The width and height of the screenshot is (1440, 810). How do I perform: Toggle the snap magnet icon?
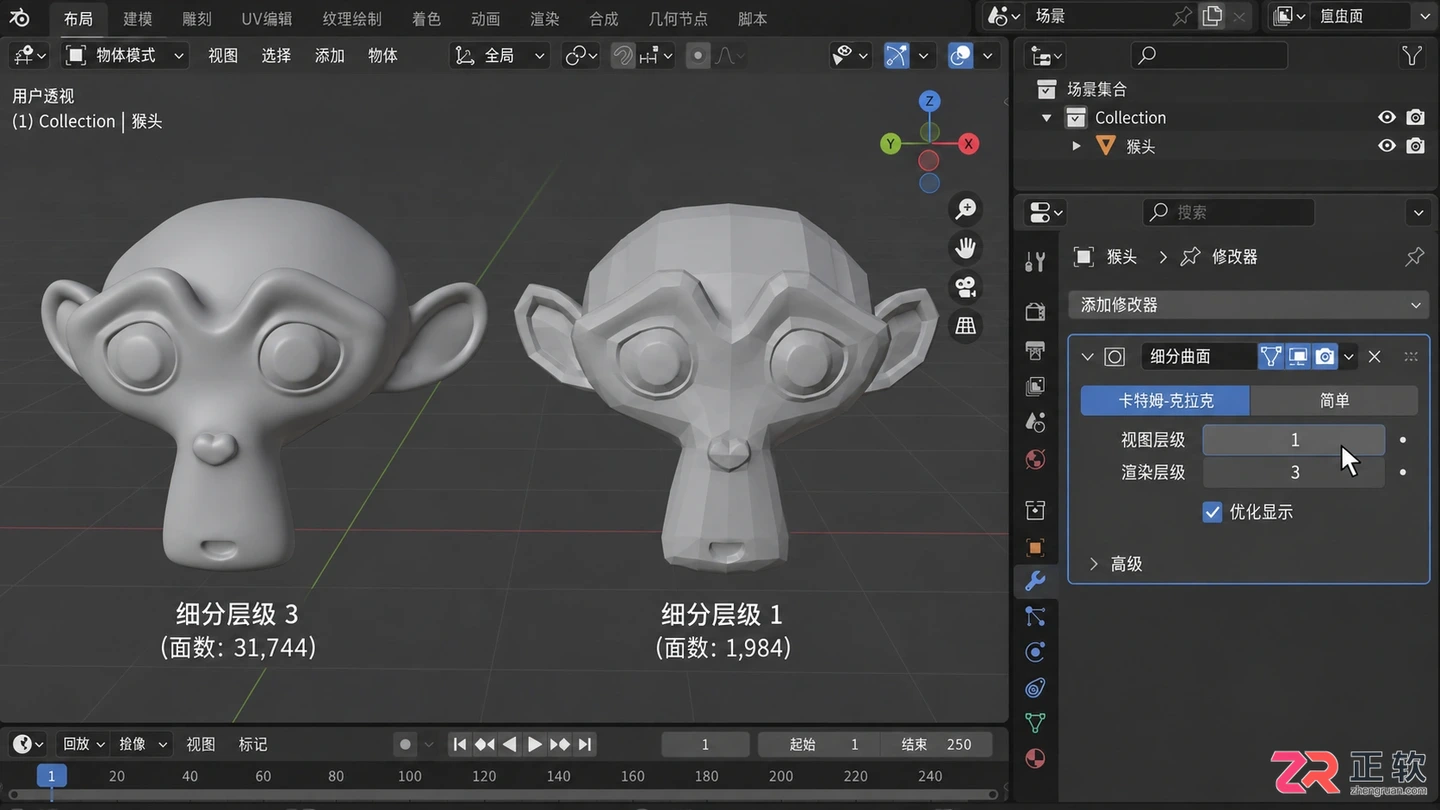pyautogui.click(x=623, y=56)
